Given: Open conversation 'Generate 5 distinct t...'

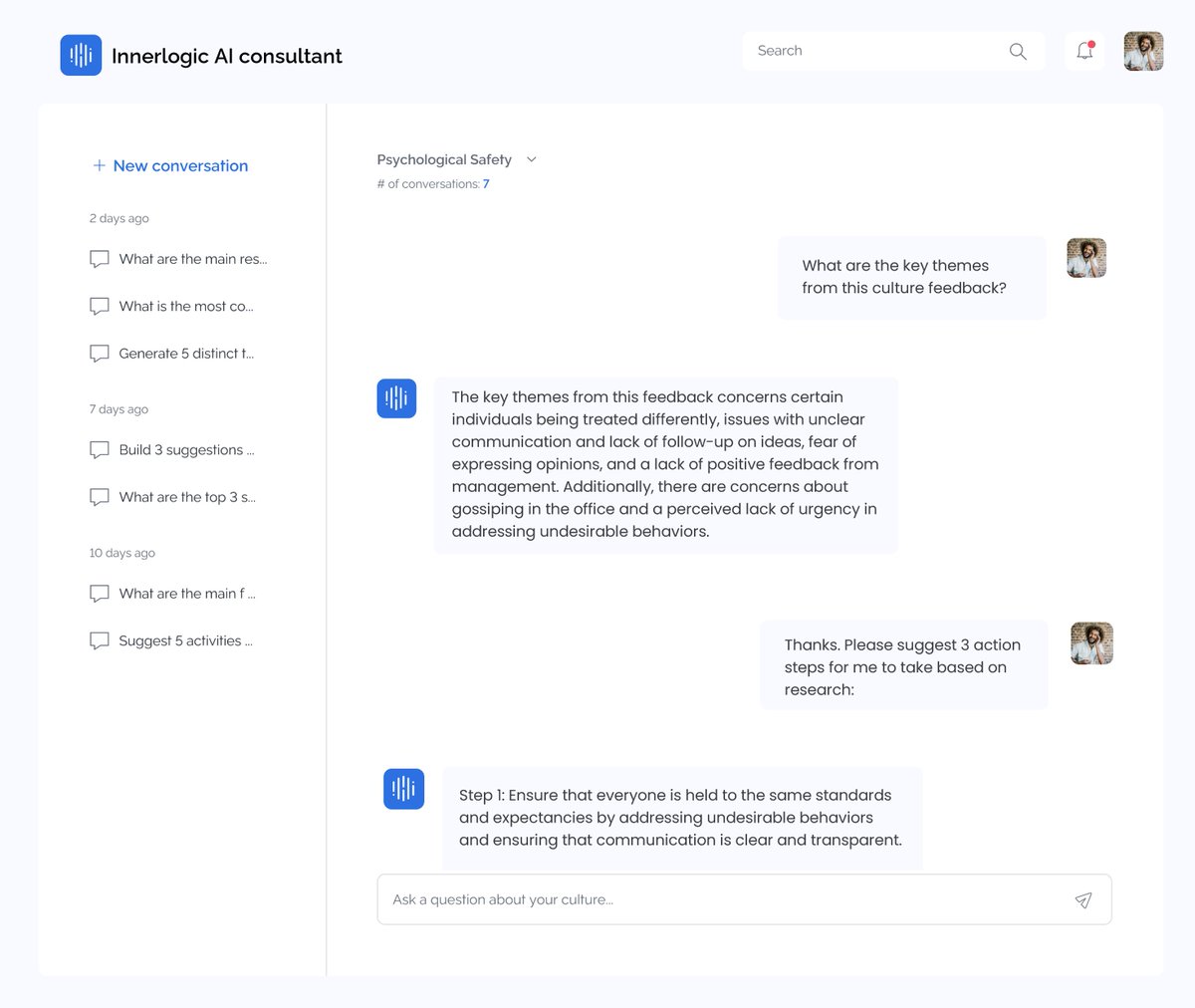Looking at the screenshot, I should point(171,354).
